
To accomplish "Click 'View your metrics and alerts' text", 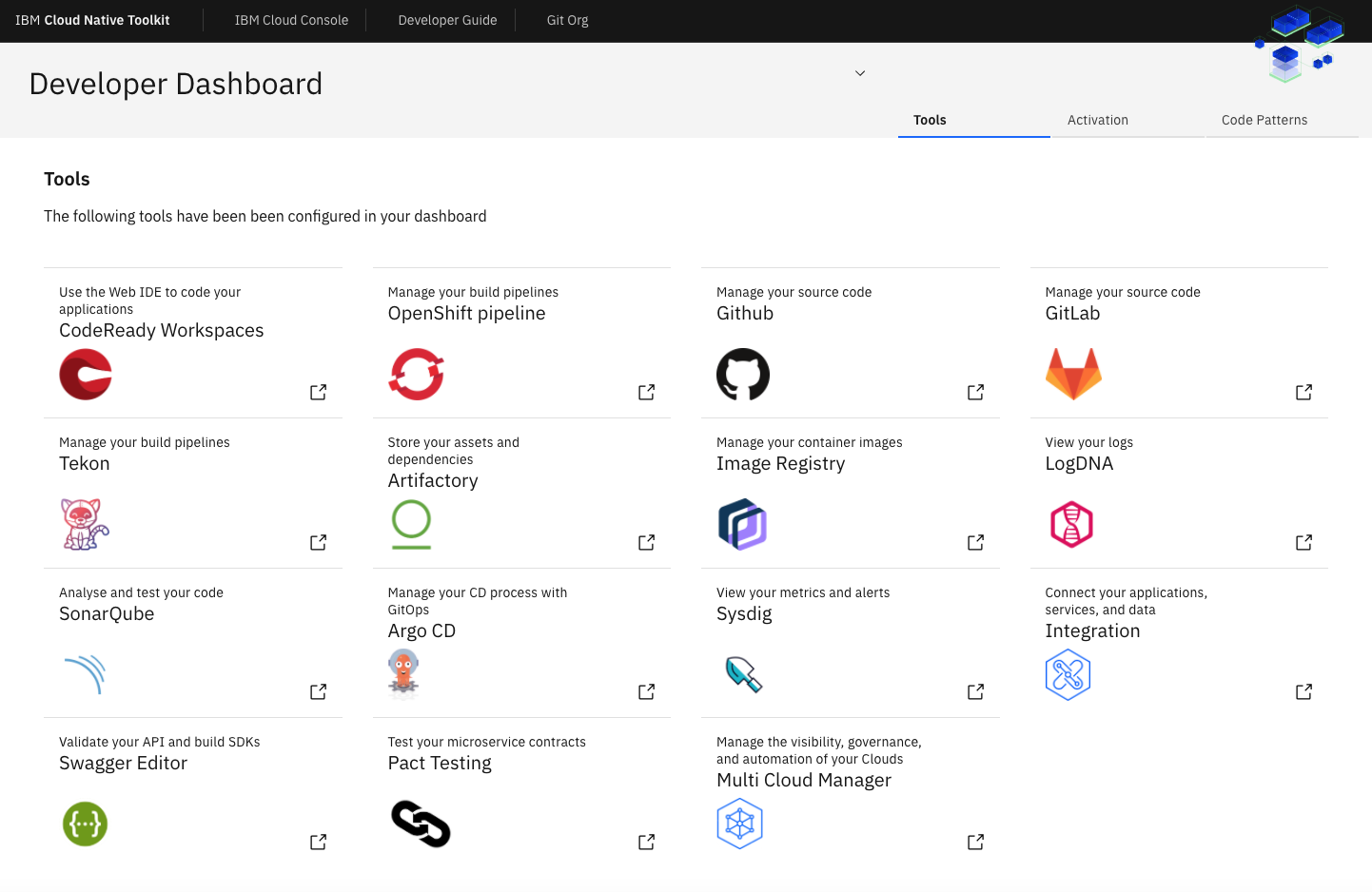I will [x=803, y=592].
